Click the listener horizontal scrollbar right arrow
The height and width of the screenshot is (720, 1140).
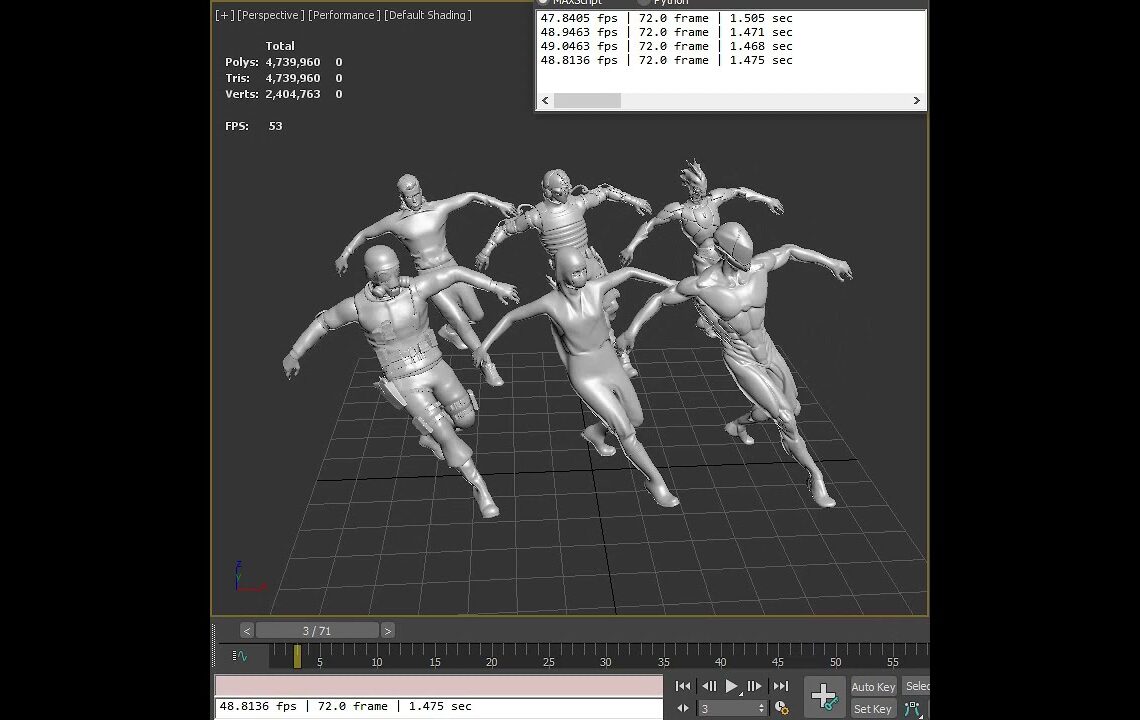coord(915,100)
